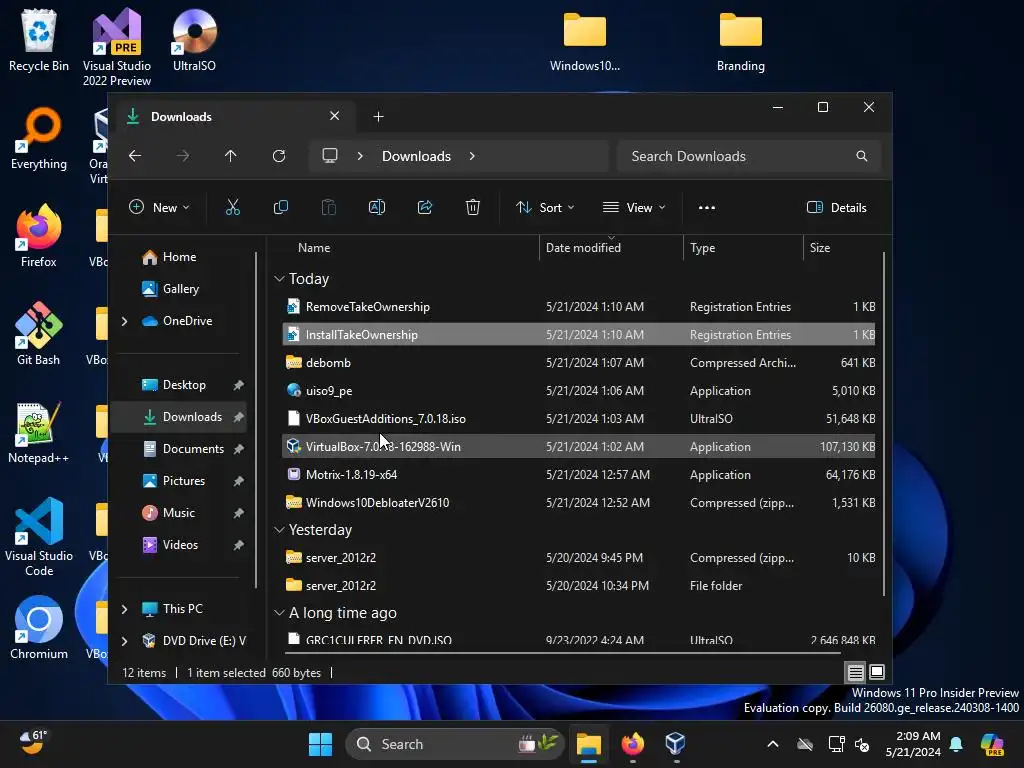This screenshot has width=1024, height=768.
Task: Open the New dropdown menu
Action: pos(159,208)
